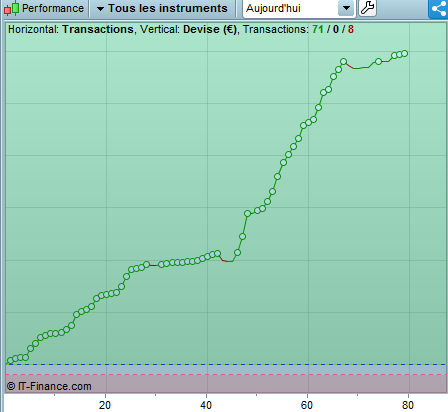Screen dimensions: 448x412
Task: Click the red dashed threshold line
Action: point(226,375)
